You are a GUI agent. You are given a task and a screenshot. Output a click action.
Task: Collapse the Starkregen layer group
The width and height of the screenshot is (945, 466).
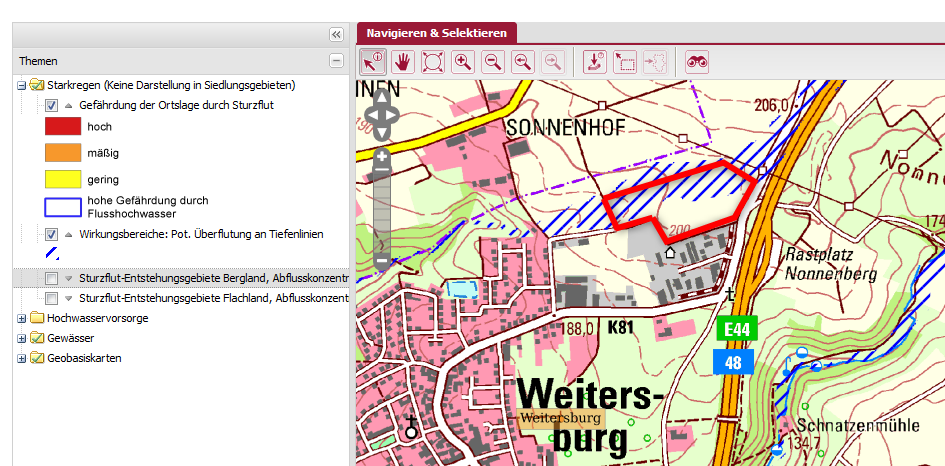coord(22,85)
